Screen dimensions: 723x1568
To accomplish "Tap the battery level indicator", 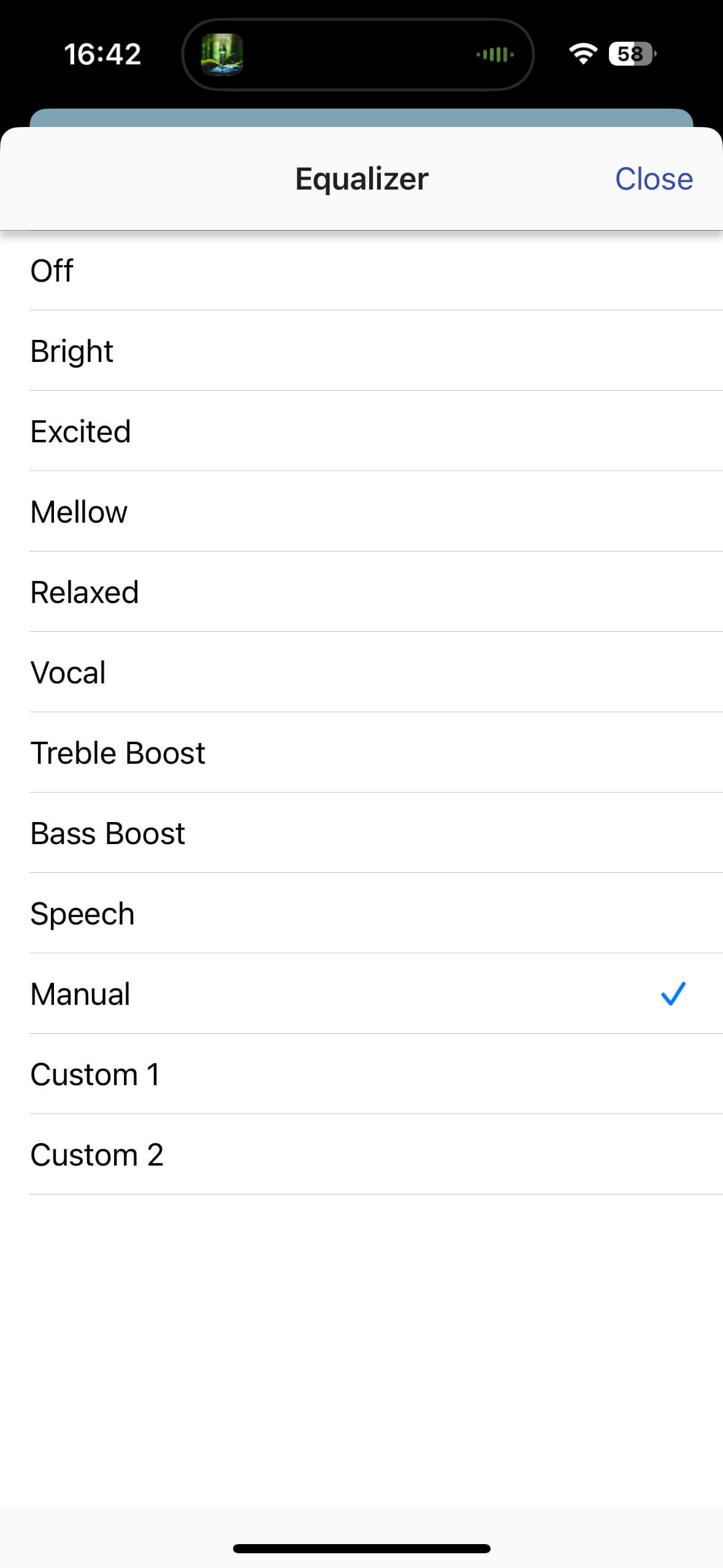I will pyautogui.click(x=631, y=54).
